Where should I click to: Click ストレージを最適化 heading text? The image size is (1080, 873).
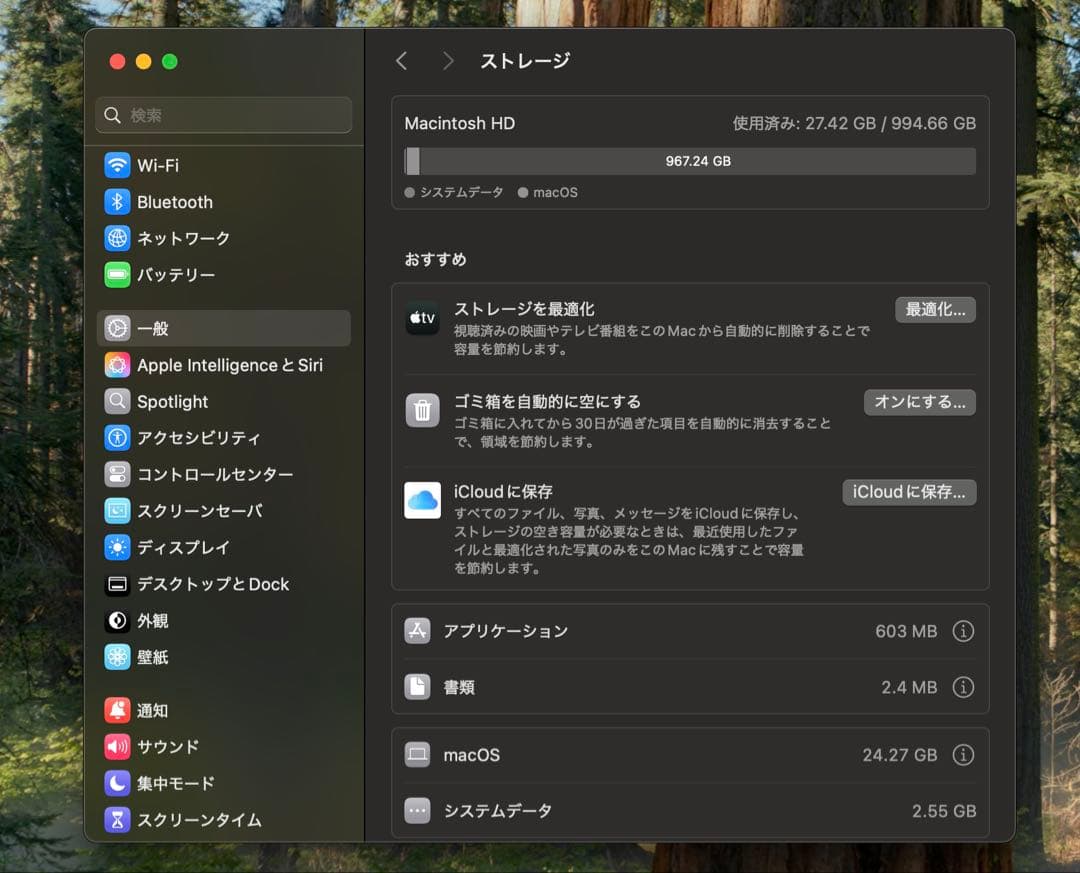coord(523,309)
